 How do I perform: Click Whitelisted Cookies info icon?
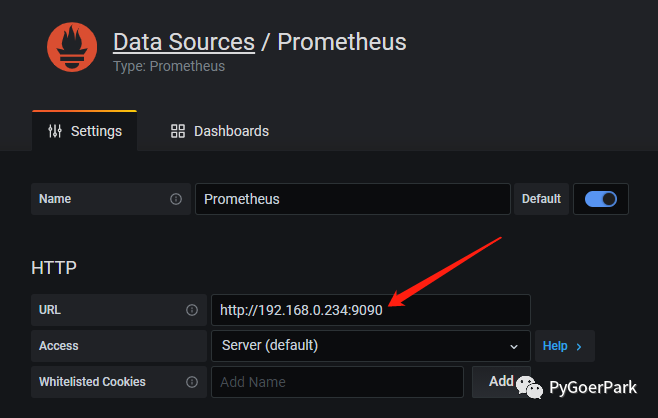pyautogui.click(x=192, y=381)
